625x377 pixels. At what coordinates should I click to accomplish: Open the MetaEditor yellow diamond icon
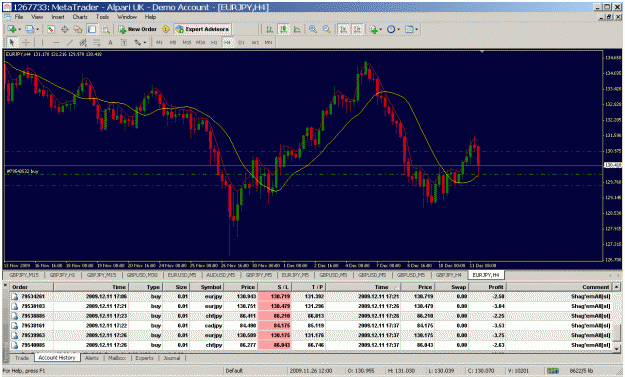tap(166, 29)
